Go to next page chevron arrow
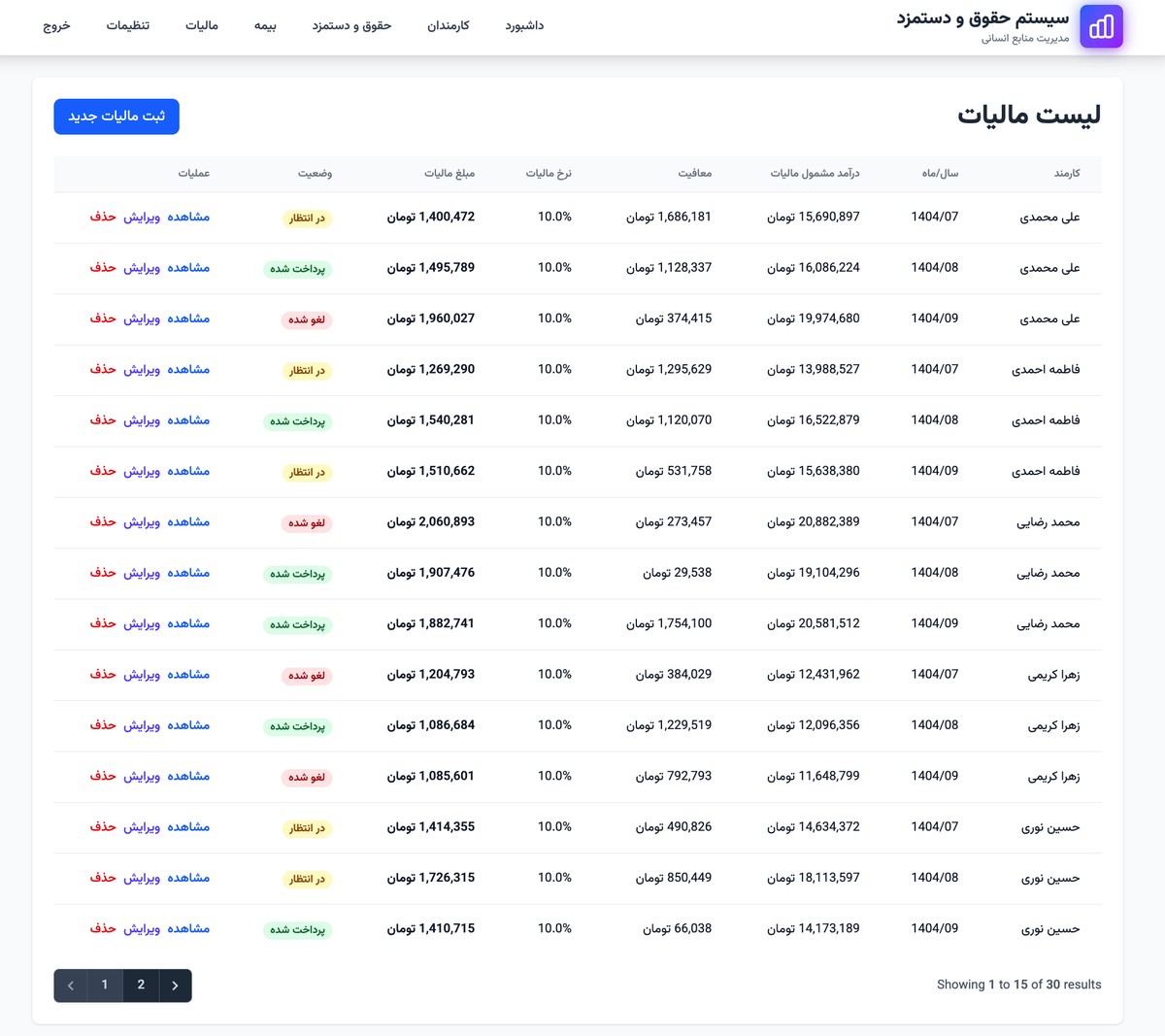Screen dimensions: 1165x1036 (x=175, y=986)
